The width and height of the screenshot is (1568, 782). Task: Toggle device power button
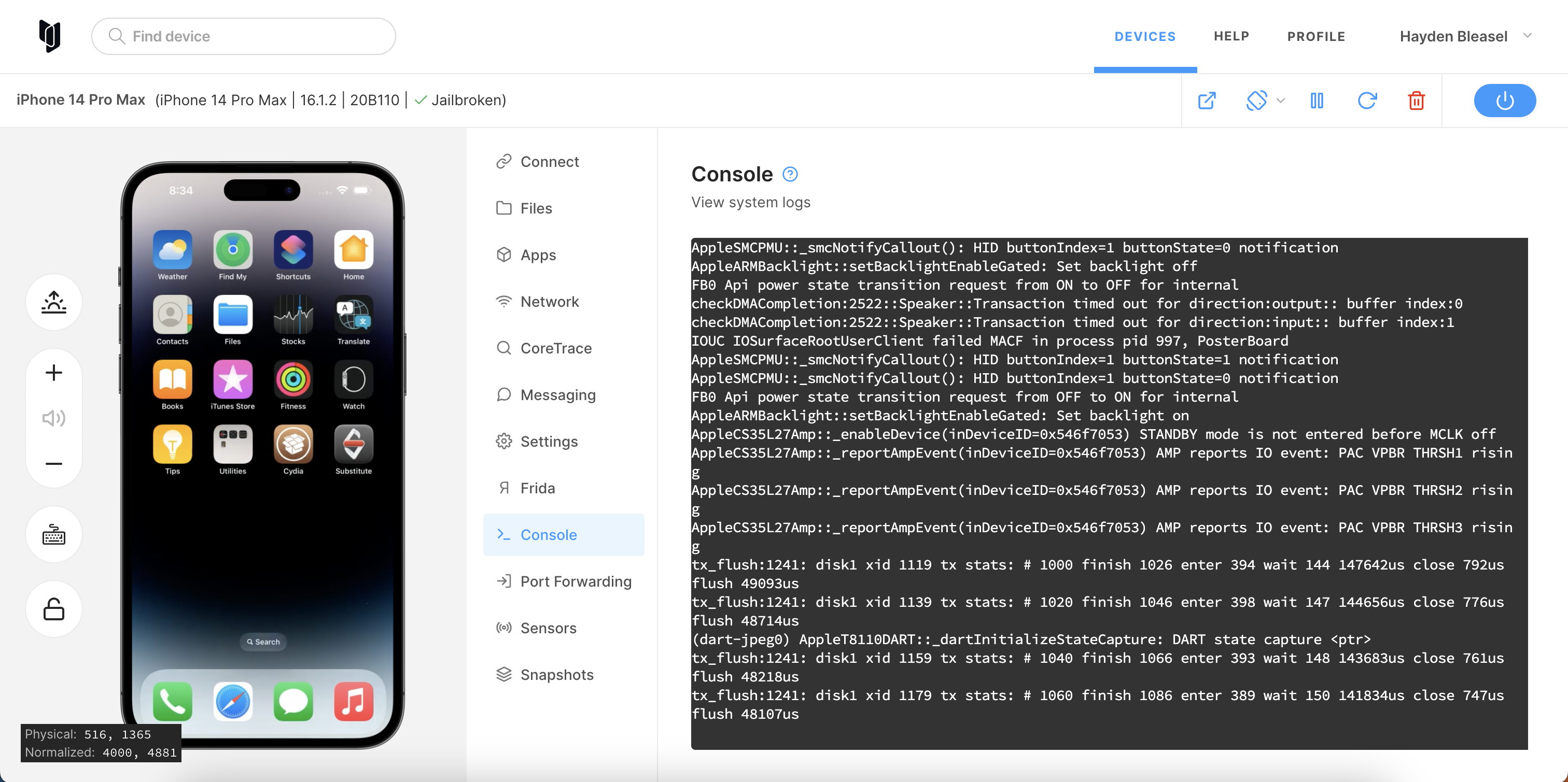pyautogui.click(x=1505, y=101)
